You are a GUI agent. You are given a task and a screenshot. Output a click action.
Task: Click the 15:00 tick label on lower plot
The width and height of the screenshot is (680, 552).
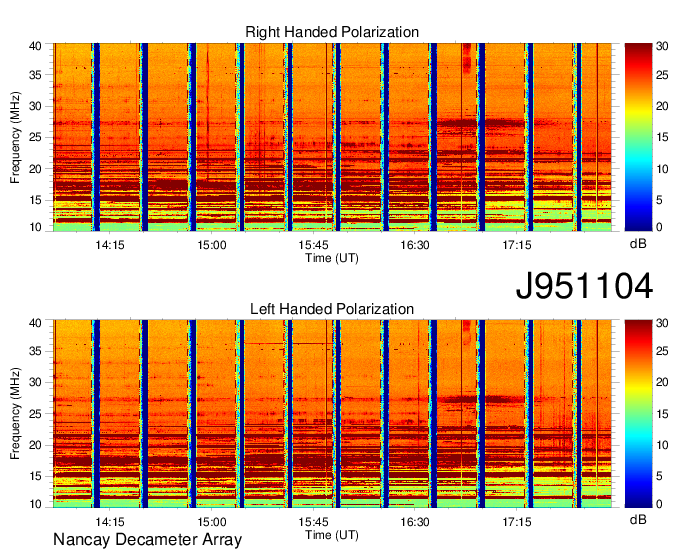click(x=212, y=521)
